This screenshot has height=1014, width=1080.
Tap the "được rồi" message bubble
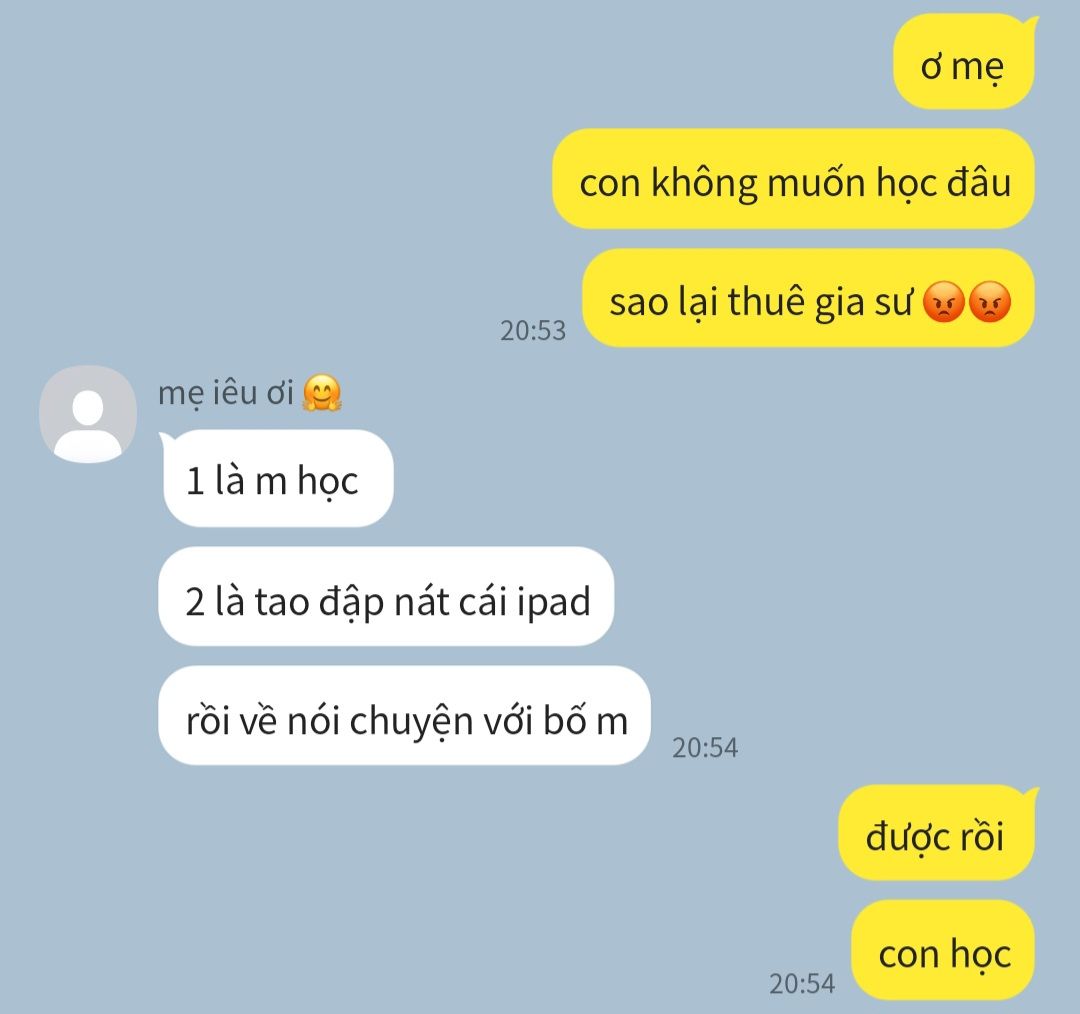(x=937, y=833)
